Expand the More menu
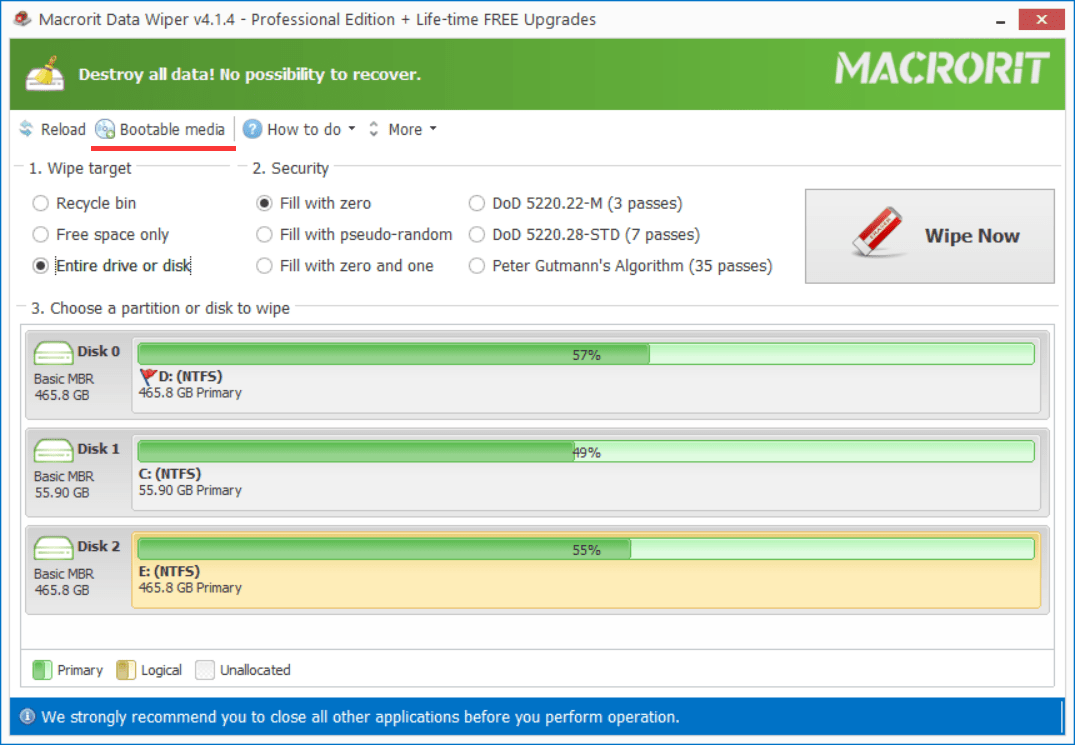Viewport: 1075px width, 745px height. (x=410, y=128)
